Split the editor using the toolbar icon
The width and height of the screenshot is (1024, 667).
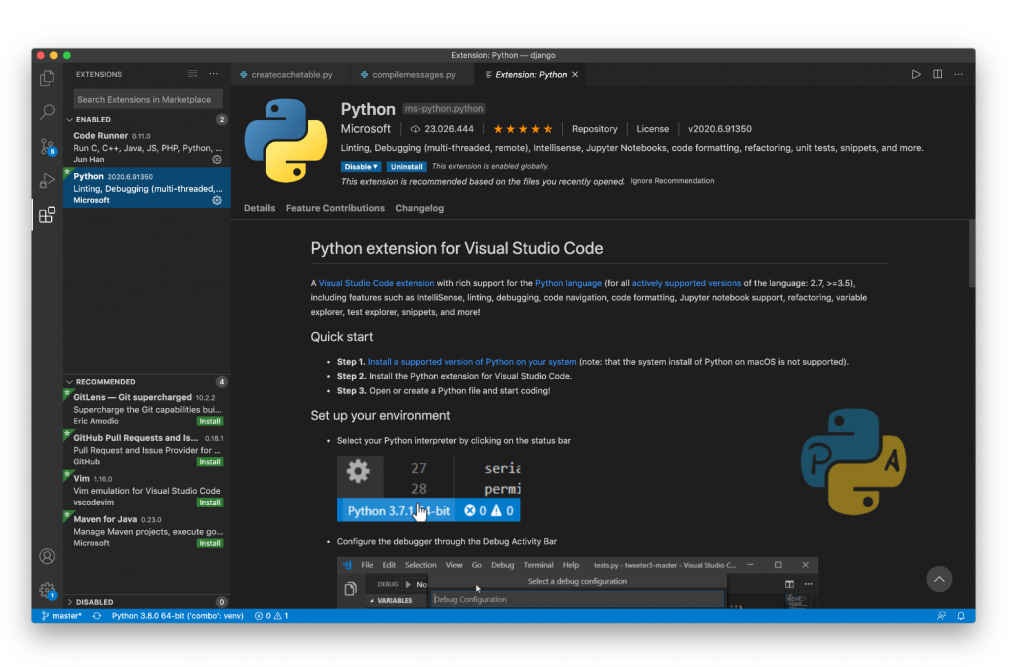tap(937, 73)
